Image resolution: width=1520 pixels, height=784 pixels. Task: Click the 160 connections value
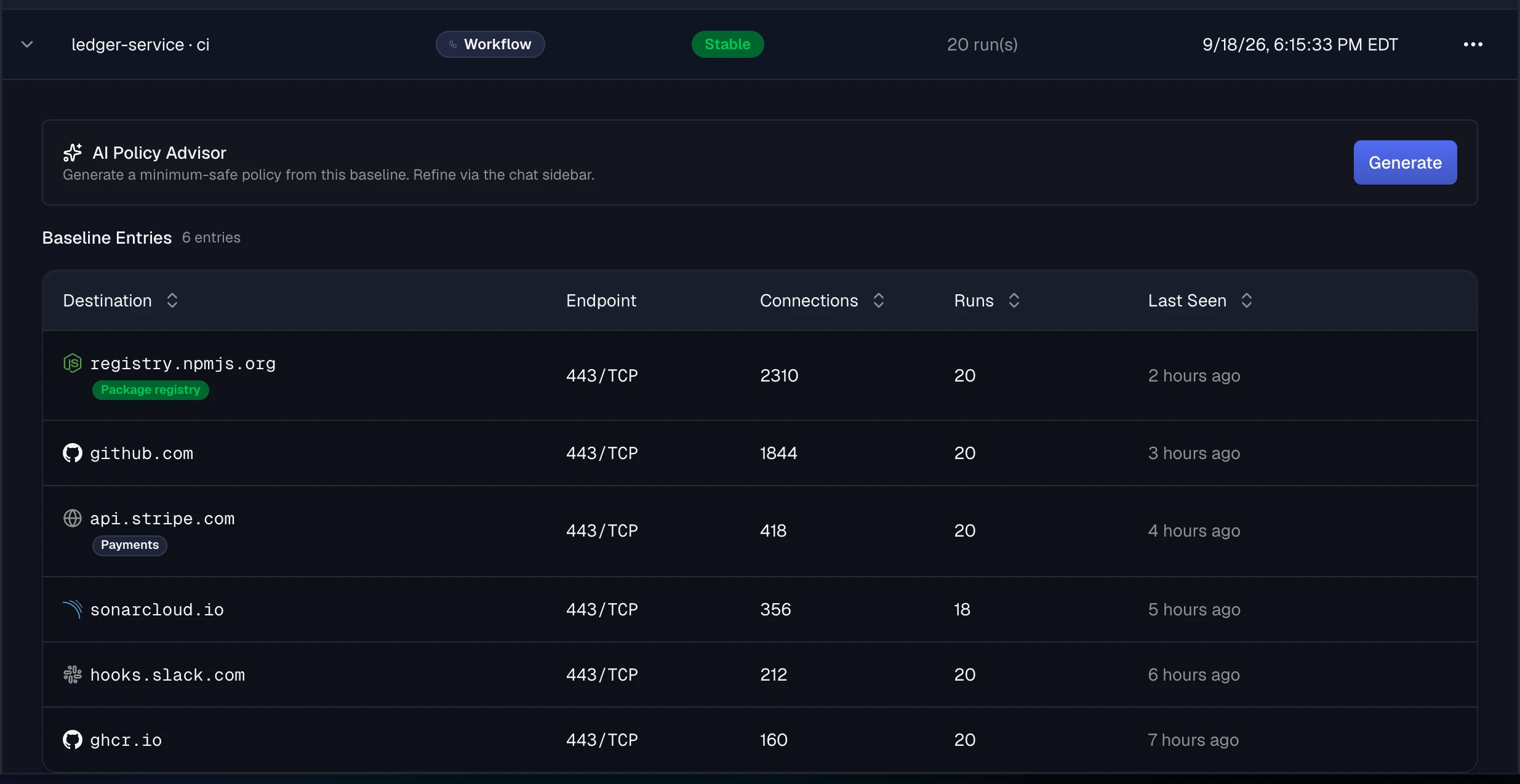tap(774, 740)
